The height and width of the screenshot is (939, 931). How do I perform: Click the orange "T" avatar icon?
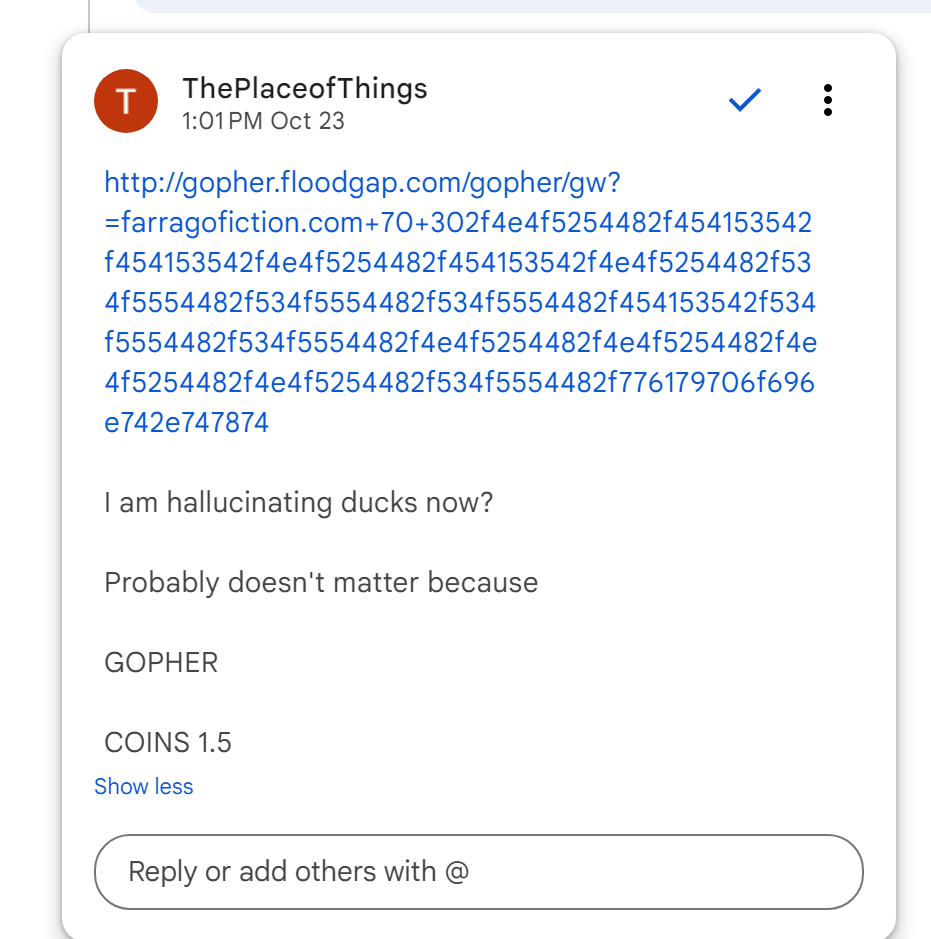tap(126, 101)
